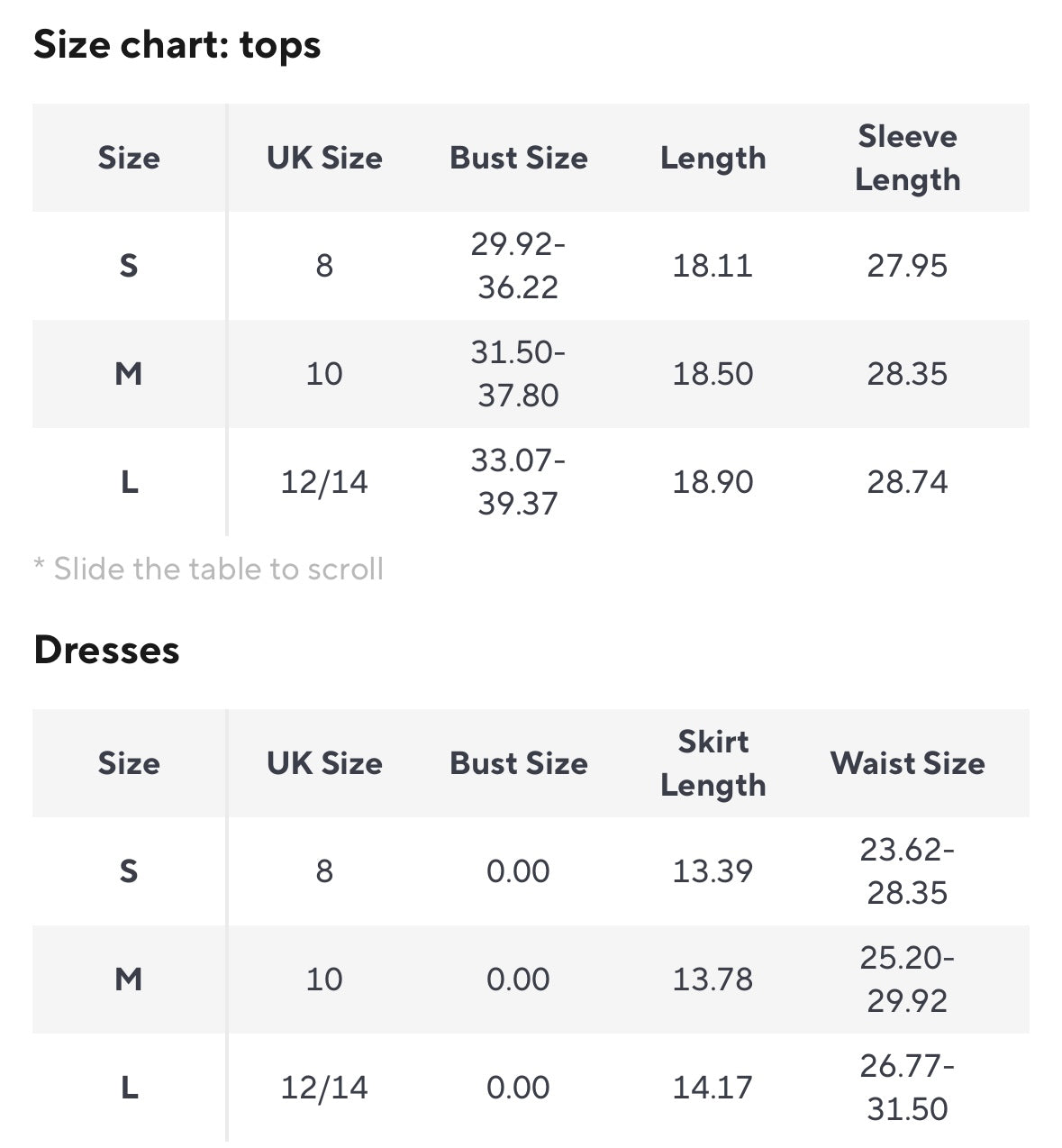
Task: Click the 28.74 sleeve length value
Action: pyautogui.click(x=907, y=482)
